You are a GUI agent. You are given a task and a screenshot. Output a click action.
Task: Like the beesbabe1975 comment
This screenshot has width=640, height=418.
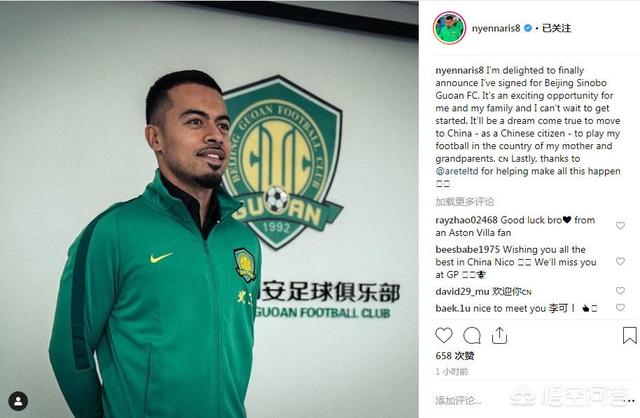coord(620,261)
